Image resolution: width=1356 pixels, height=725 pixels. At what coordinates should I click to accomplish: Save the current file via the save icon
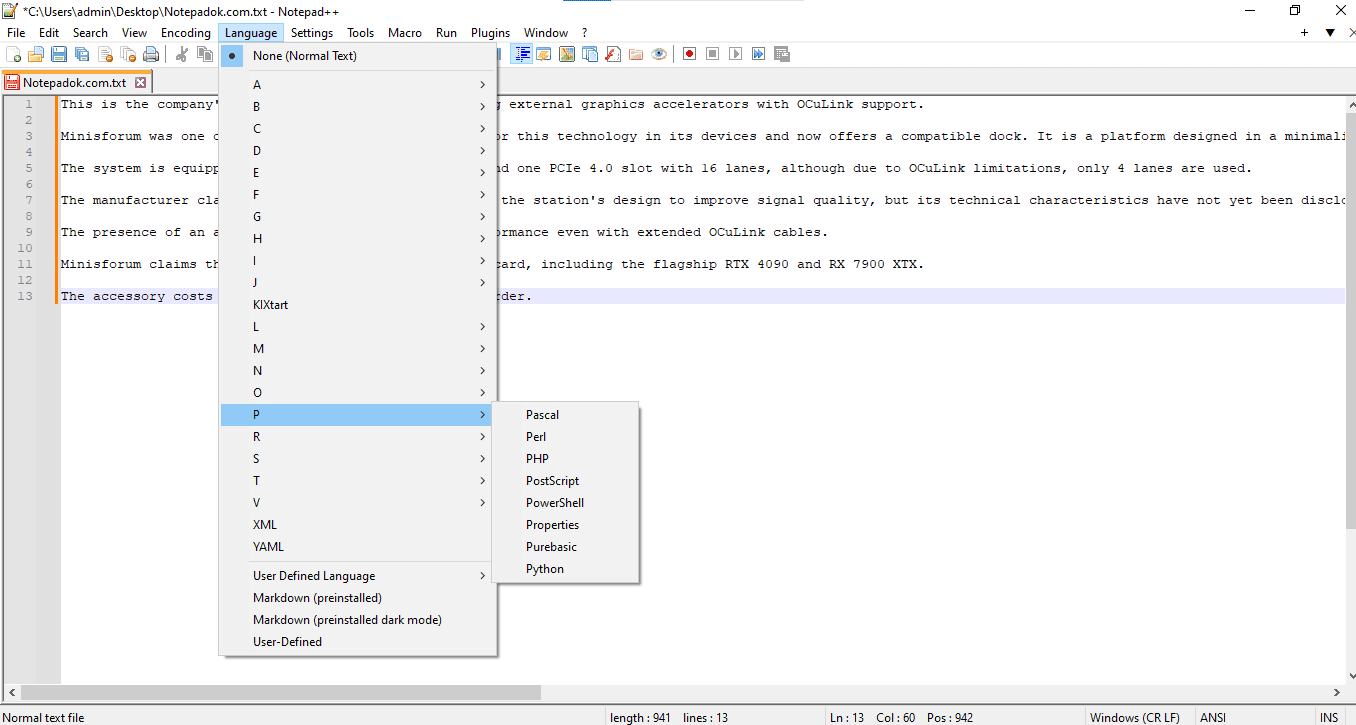(x=58, y=54)
